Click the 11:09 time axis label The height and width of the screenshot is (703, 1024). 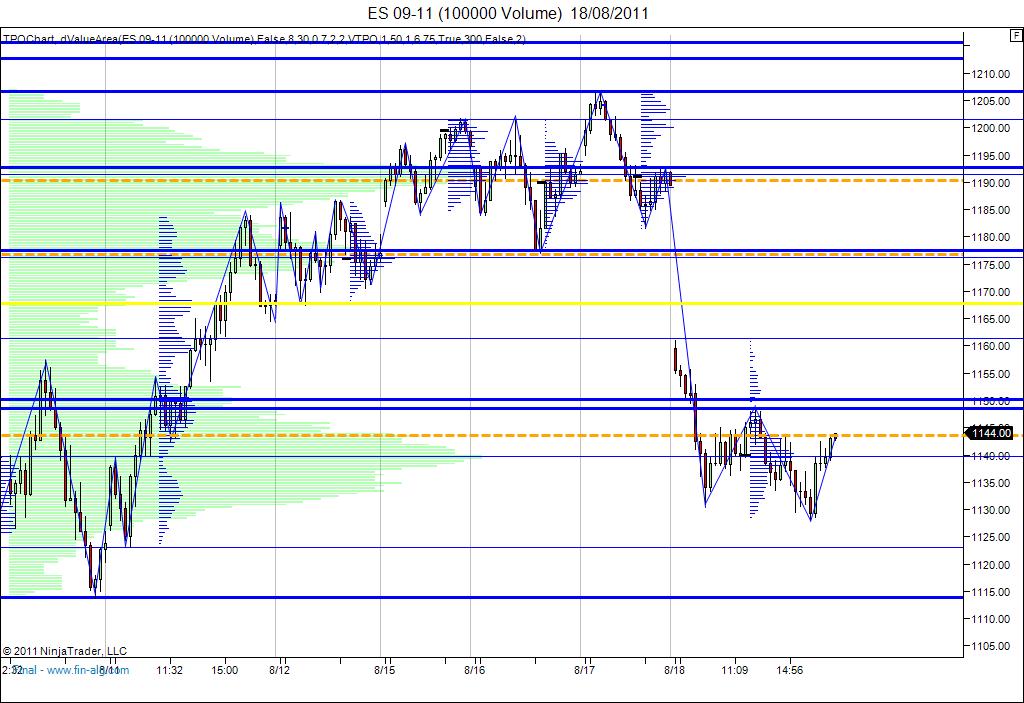pyautogui.click(x=734, y=670)
